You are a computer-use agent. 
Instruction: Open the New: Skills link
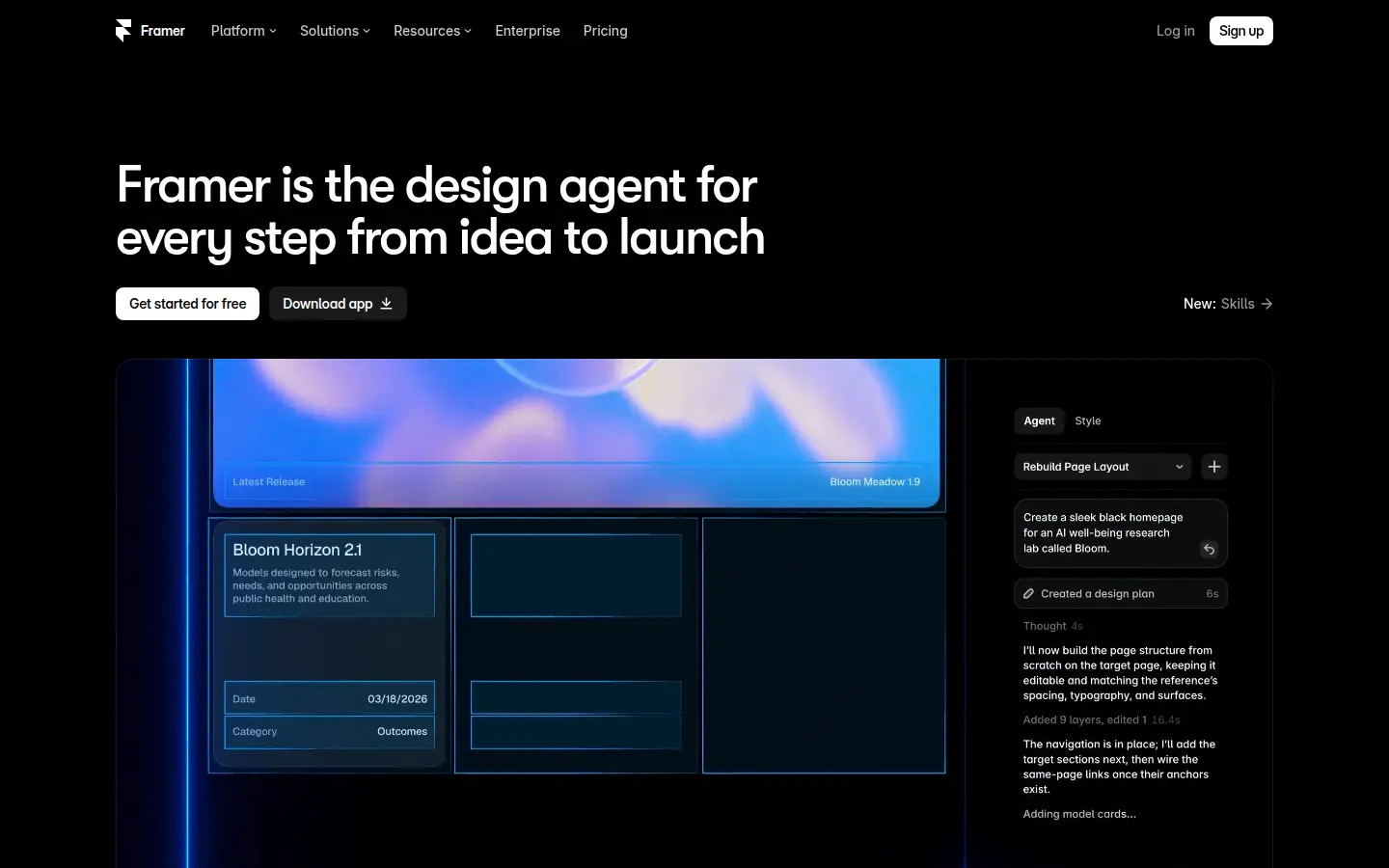[x=1228, y=304]
